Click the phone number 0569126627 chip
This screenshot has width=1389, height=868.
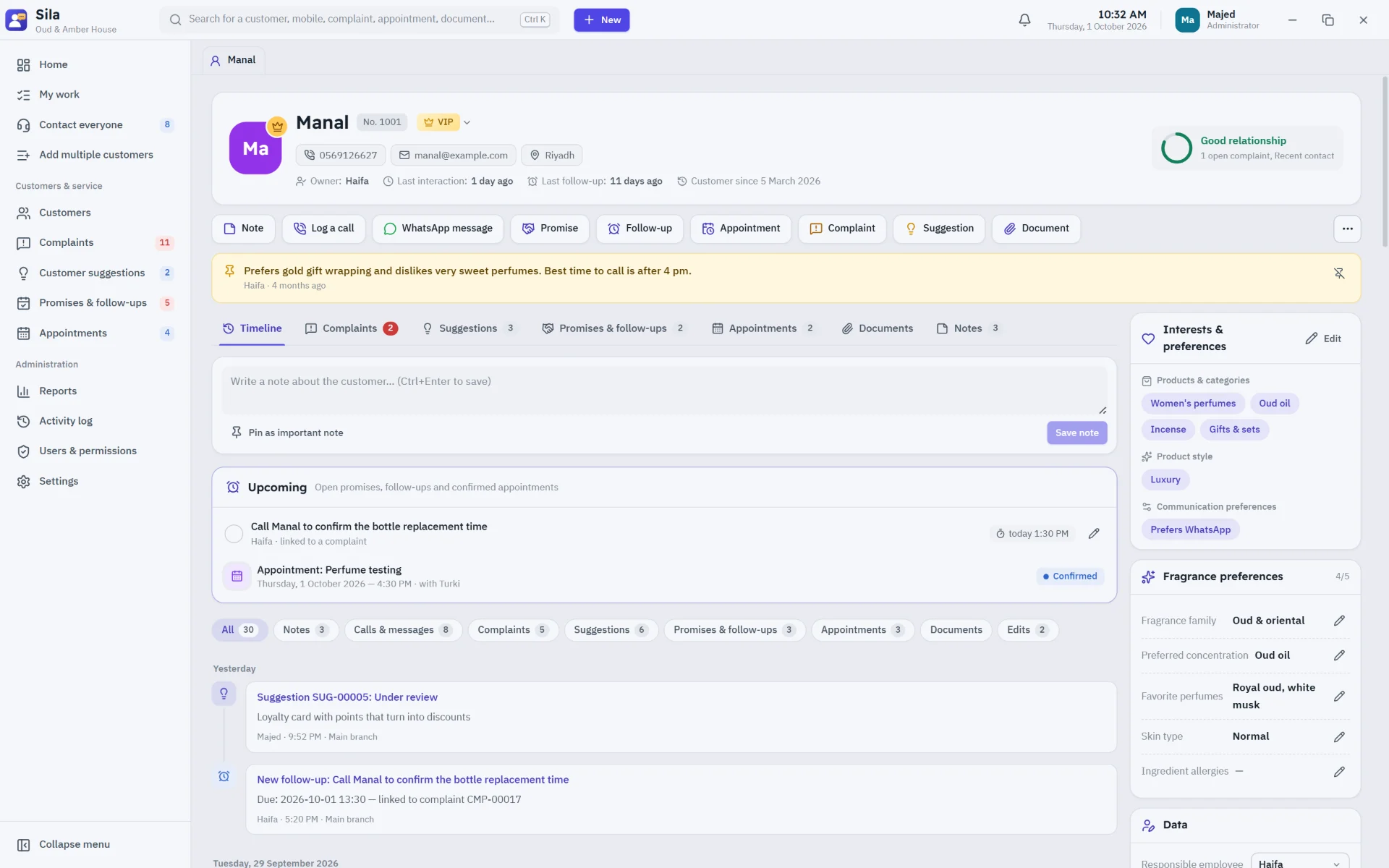(x=341, y=156)
